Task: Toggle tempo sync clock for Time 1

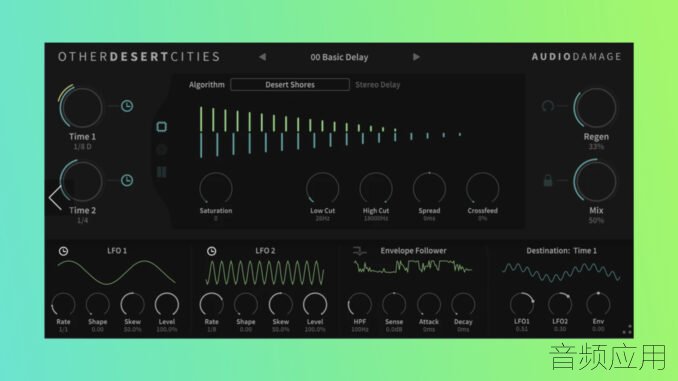Action: click(127, 106)
